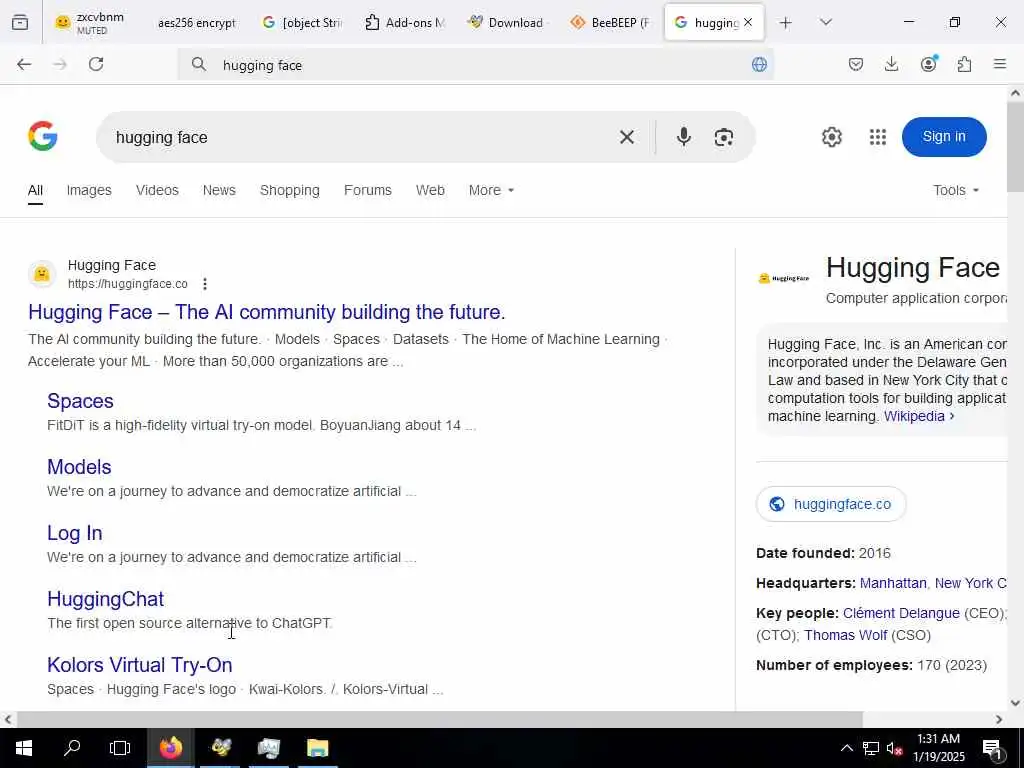
Task: Open more options for Hugging Face result
Action: pos(205,284)
